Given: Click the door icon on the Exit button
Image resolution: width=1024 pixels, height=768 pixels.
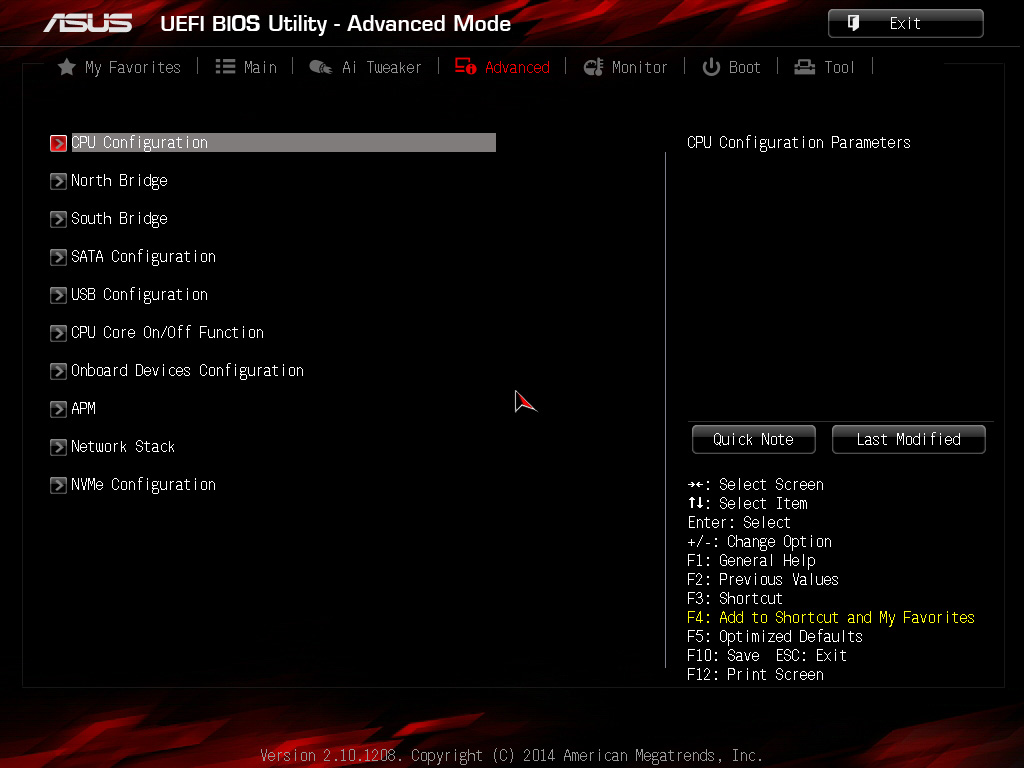Looking at the screenshot, I should (853, 23).
